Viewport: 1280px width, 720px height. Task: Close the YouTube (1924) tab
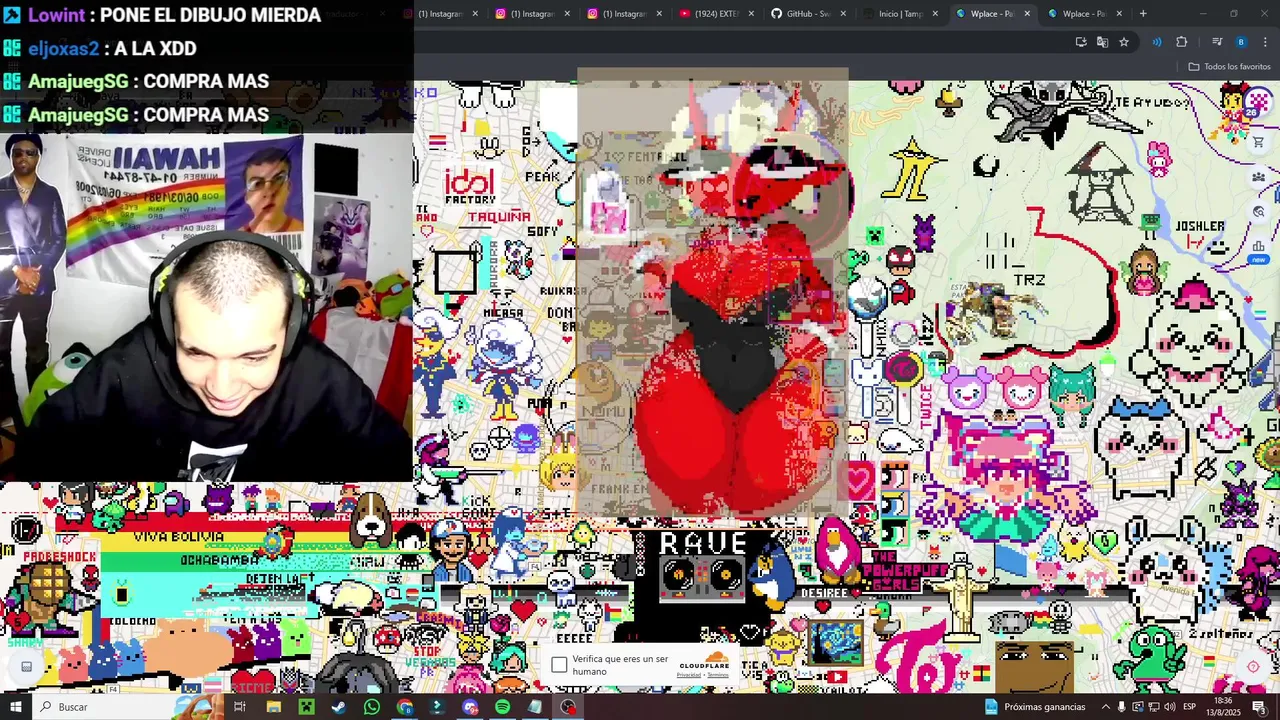[x=751, y=14]
